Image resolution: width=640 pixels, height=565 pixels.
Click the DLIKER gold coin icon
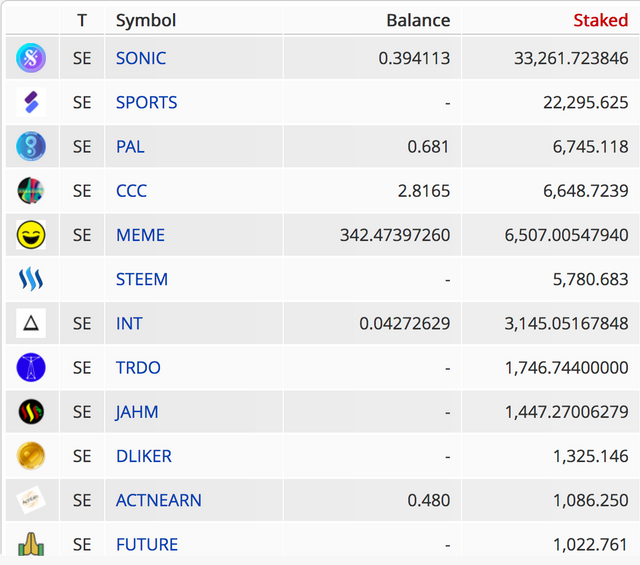pos(31,456)
